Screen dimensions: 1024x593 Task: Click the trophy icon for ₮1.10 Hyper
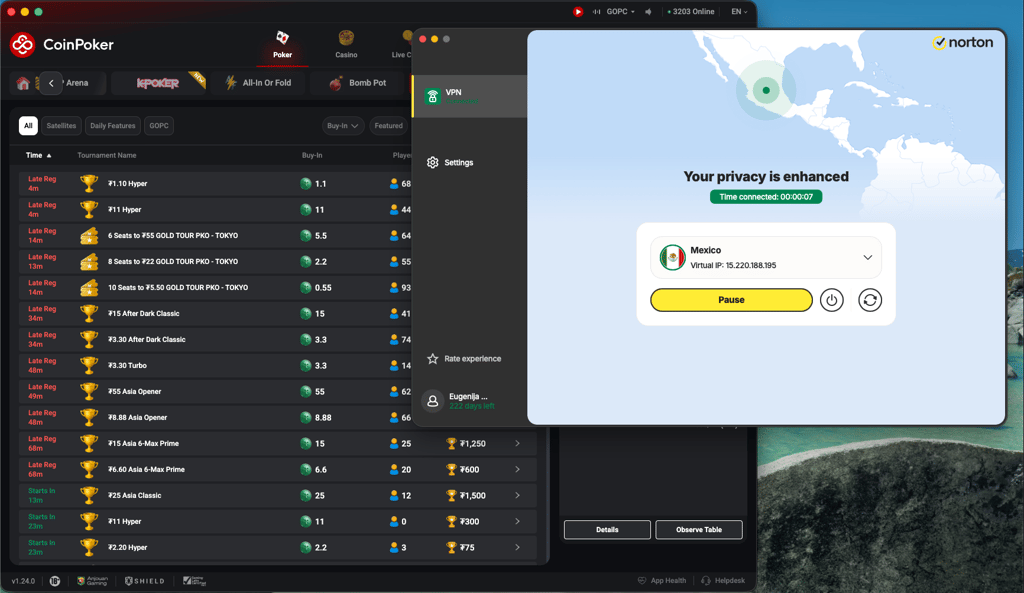pos(89,184)
